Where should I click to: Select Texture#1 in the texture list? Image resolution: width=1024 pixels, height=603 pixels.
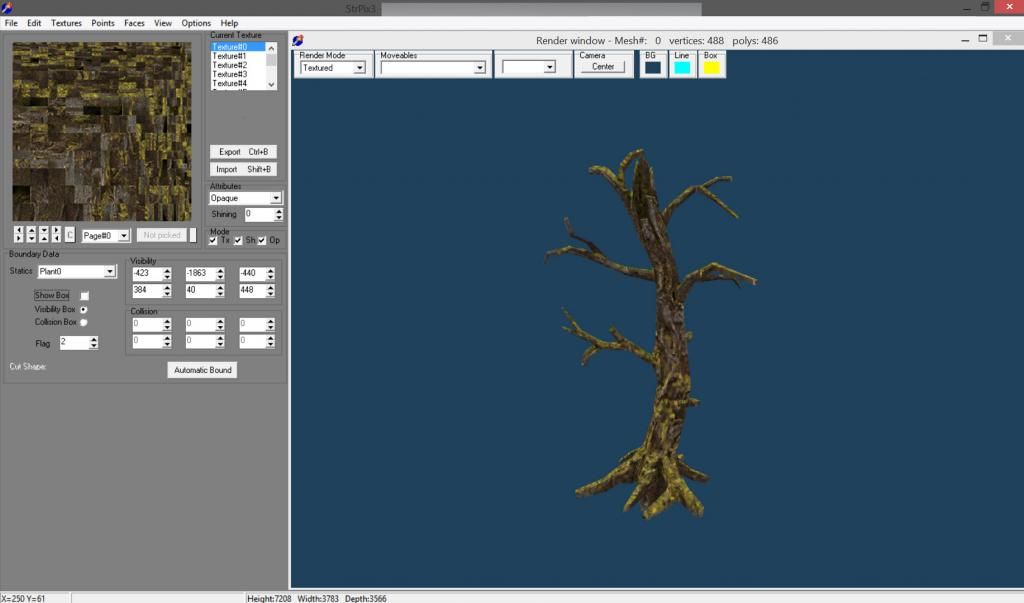tap(238, 56)
